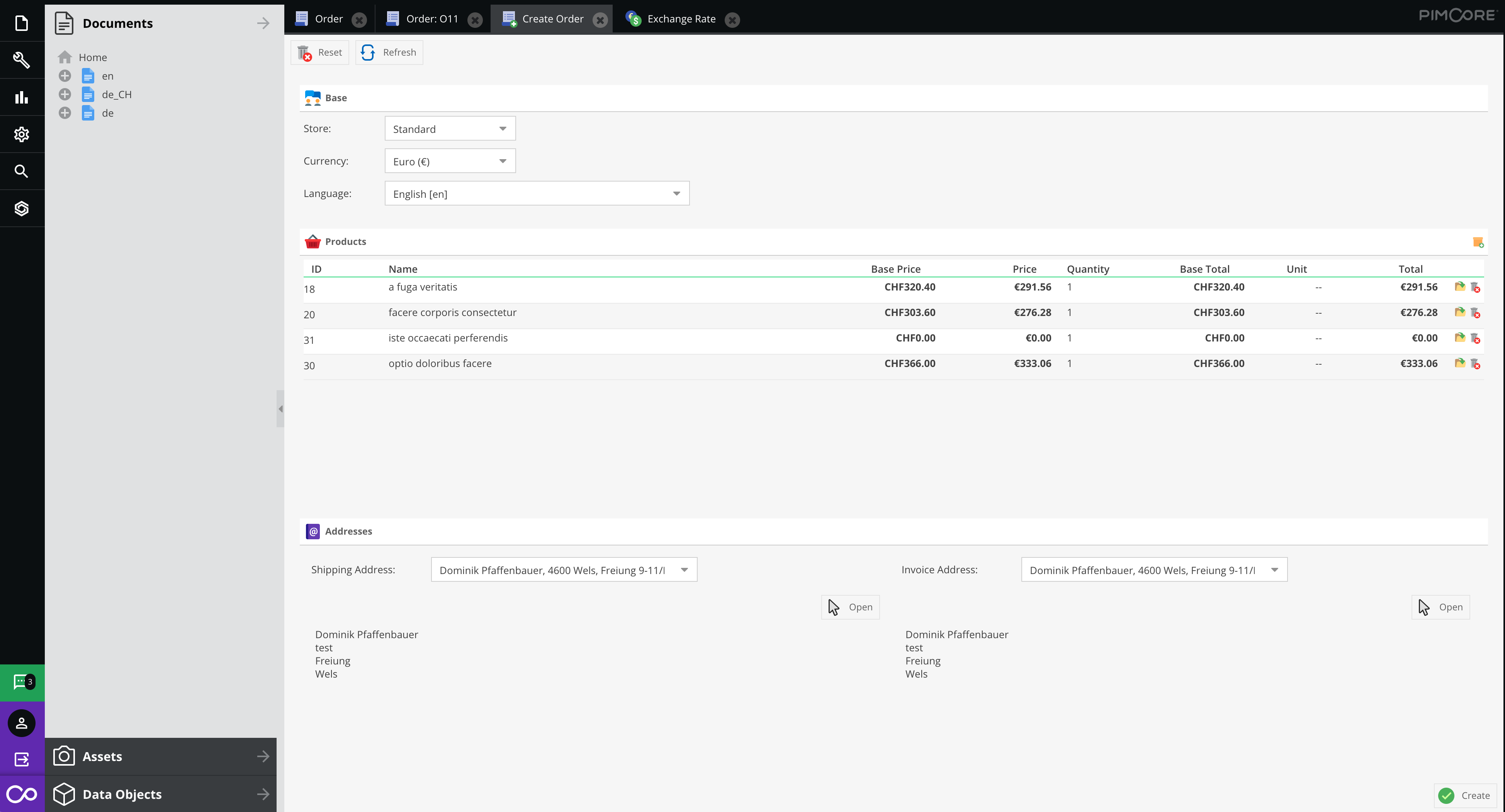
Task: Click the edit icon for product ID 20
Action: click(x=1460, y=312)
